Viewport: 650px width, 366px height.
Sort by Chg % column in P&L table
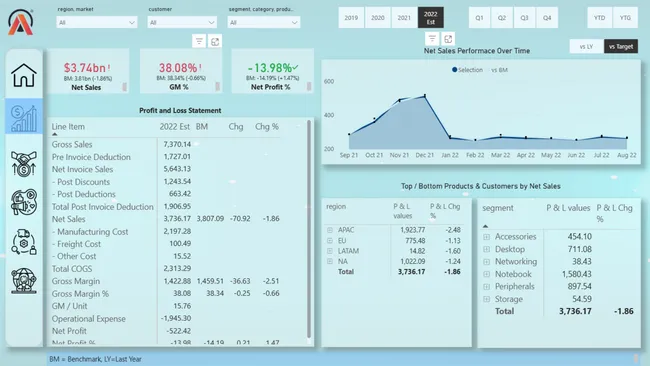click(267, 127)
